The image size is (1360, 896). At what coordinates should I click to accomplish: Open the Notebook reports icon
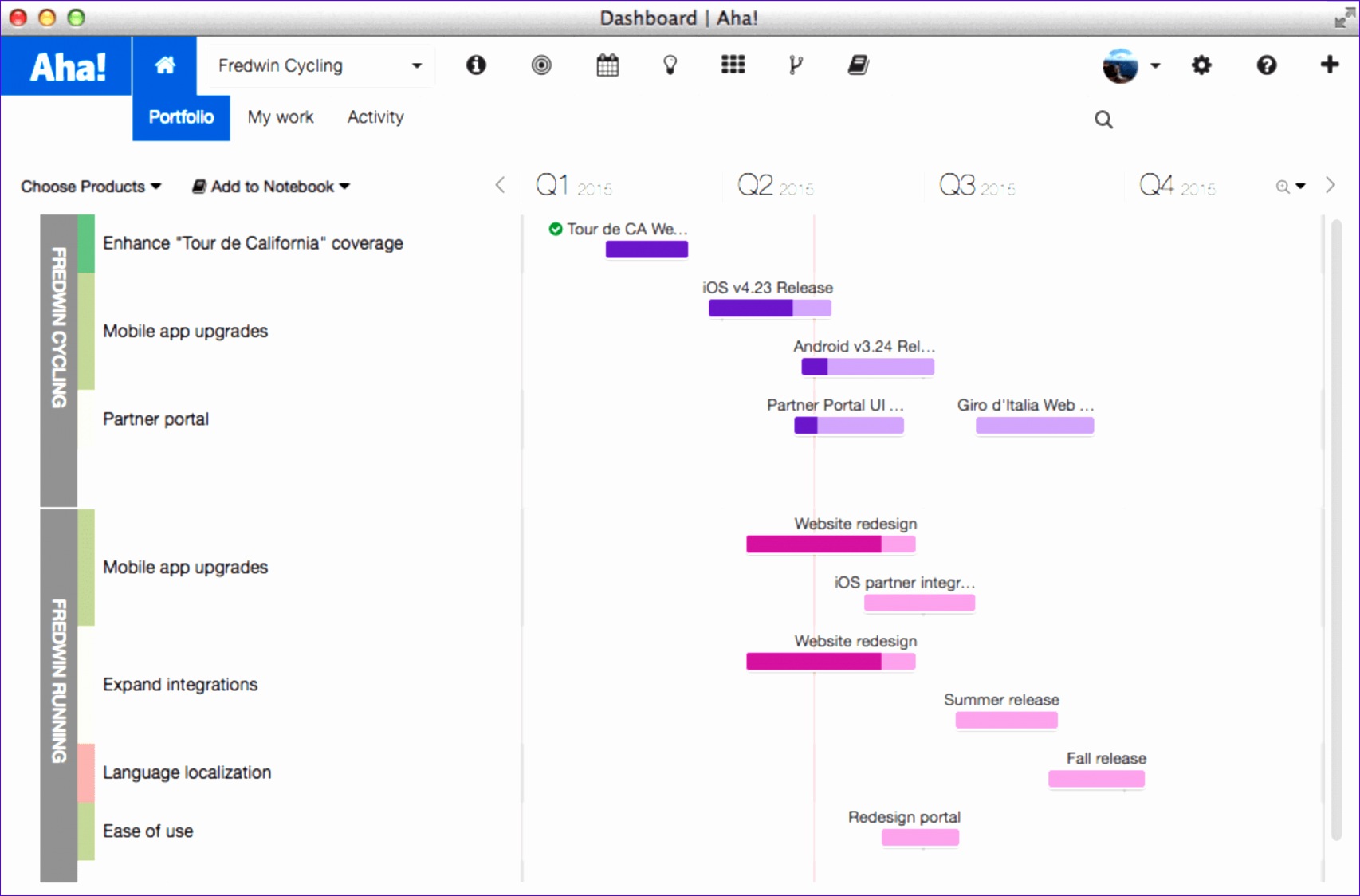pyautogui.click(x=858, y=65)
